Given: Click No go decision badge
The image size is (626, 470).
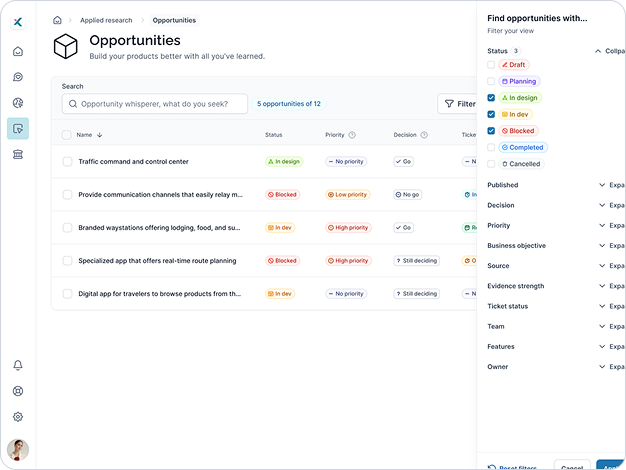Looking at the screenshot, I should pos(408,194).
